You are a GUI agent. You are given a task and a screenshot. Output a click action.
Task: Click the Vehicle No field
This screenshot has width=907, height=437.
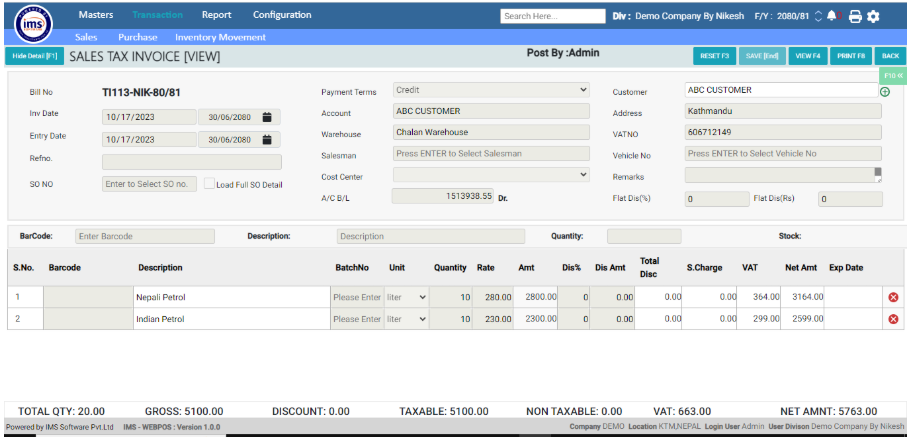(x=783, y=153)
